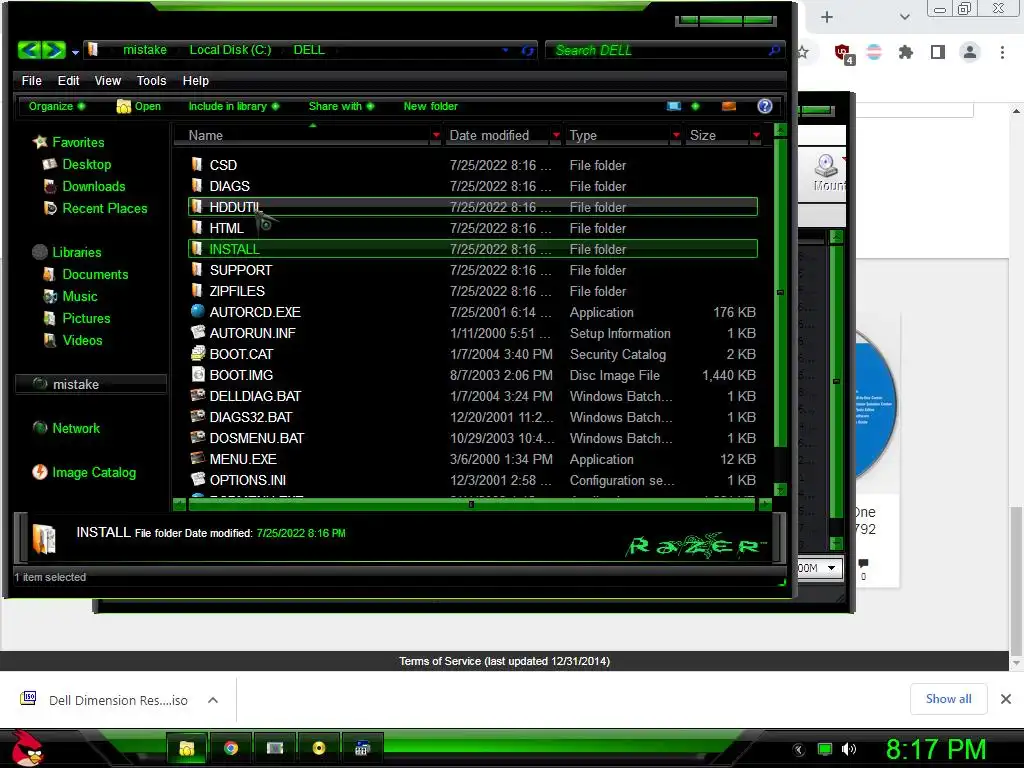Click the Mount button in background window
Viewport: 1024px width, 768px height.
pos(827,172)
